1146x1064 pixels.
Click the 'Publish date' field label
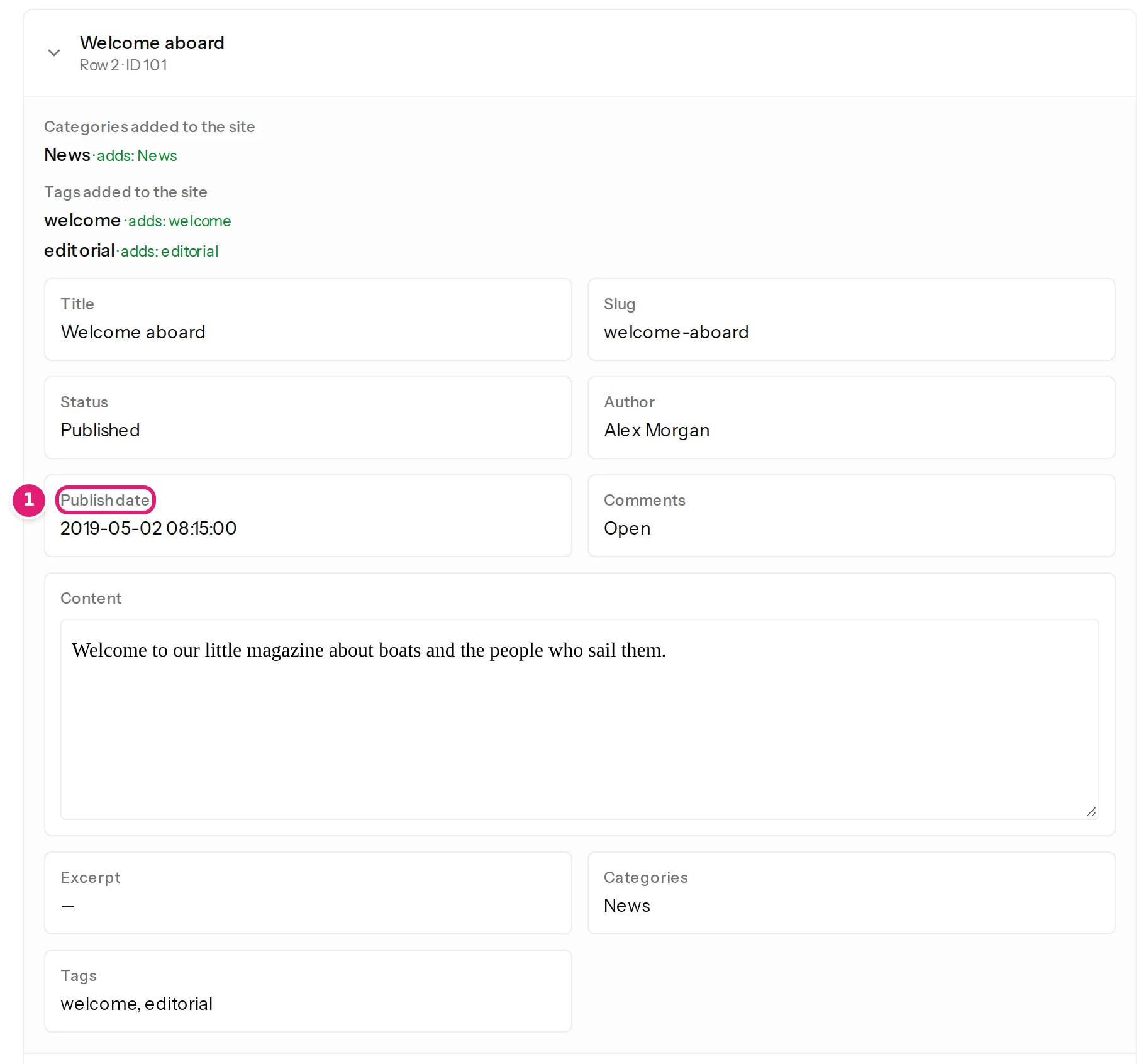click(105, 500)
